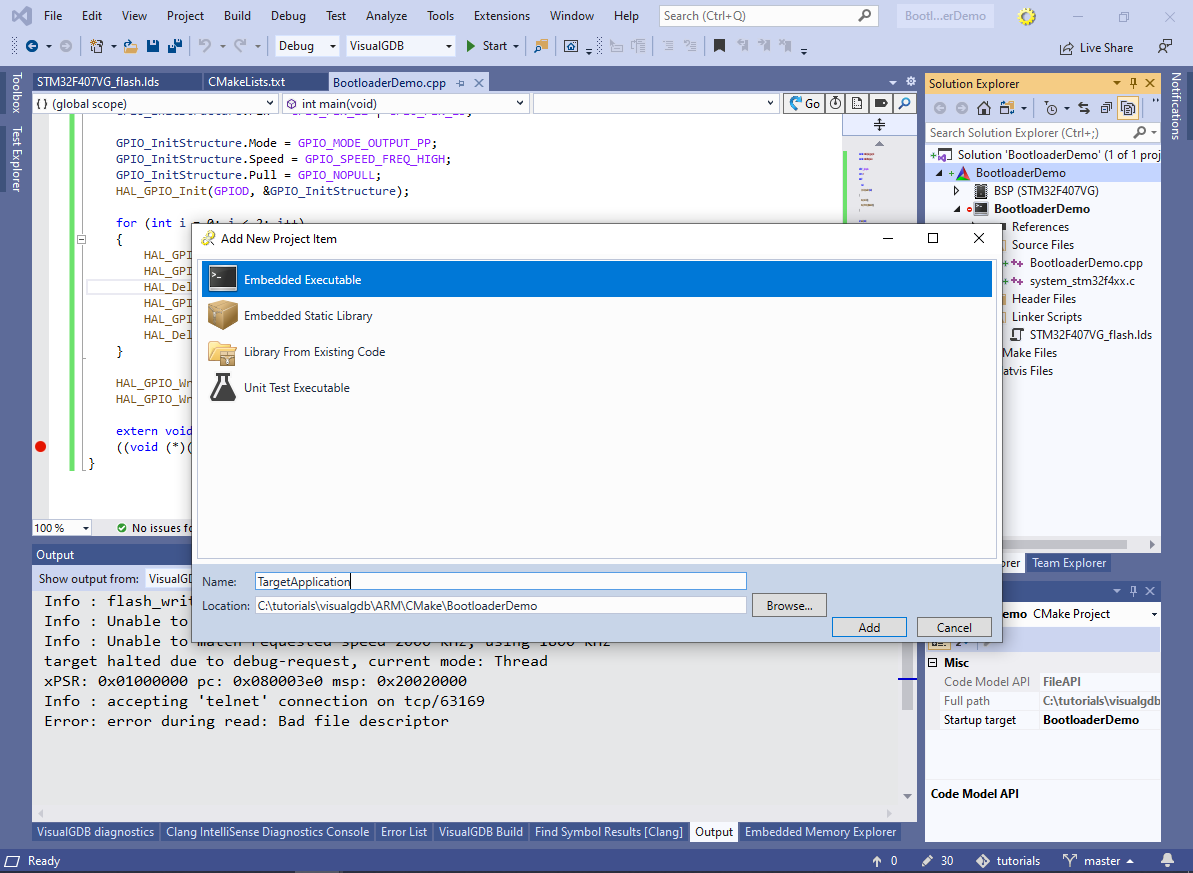Image resolution: width=1193 pixels, height=873 pixels.
Task: Click the Home icon in Solution Explorer
Action: pos(984,108)
